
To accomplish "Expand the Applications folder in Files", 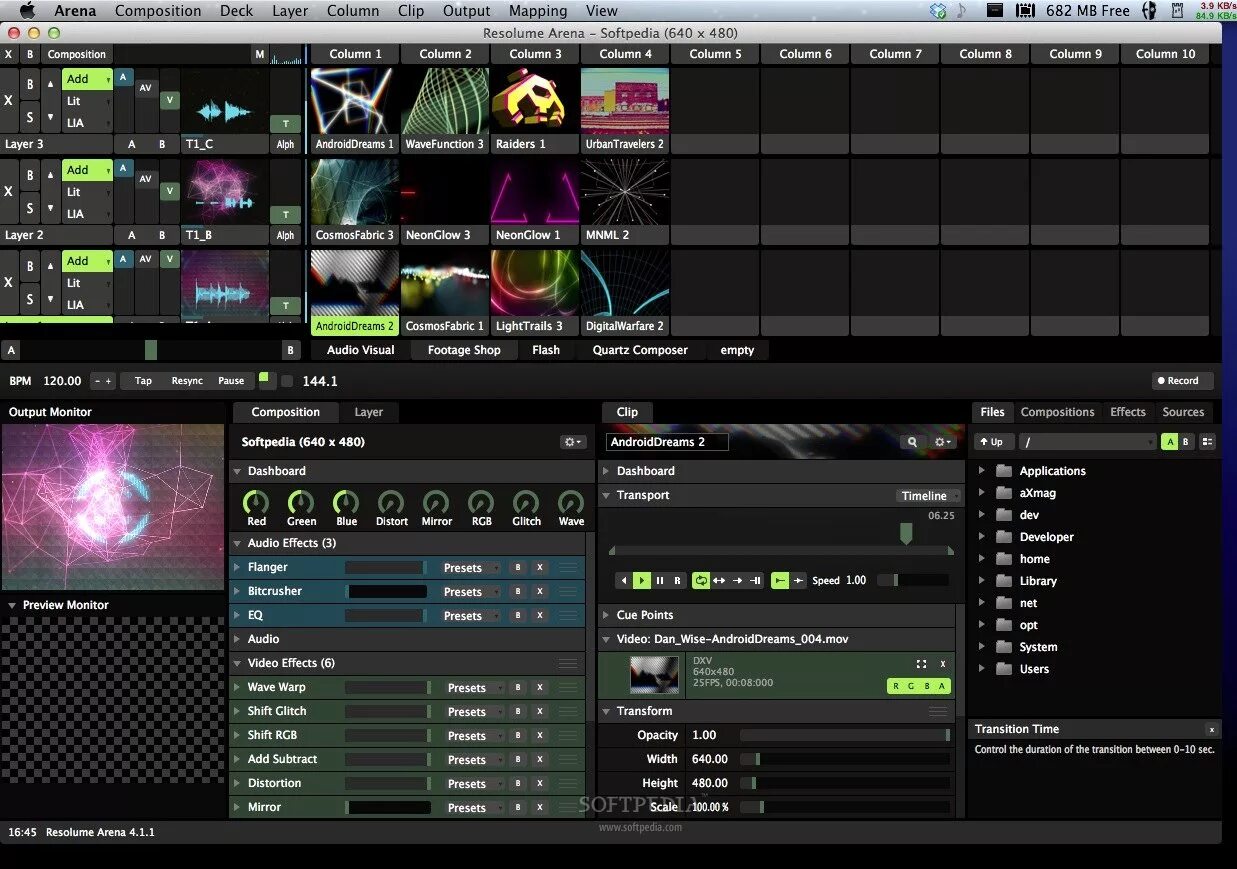I will click(x=982, y=471).
